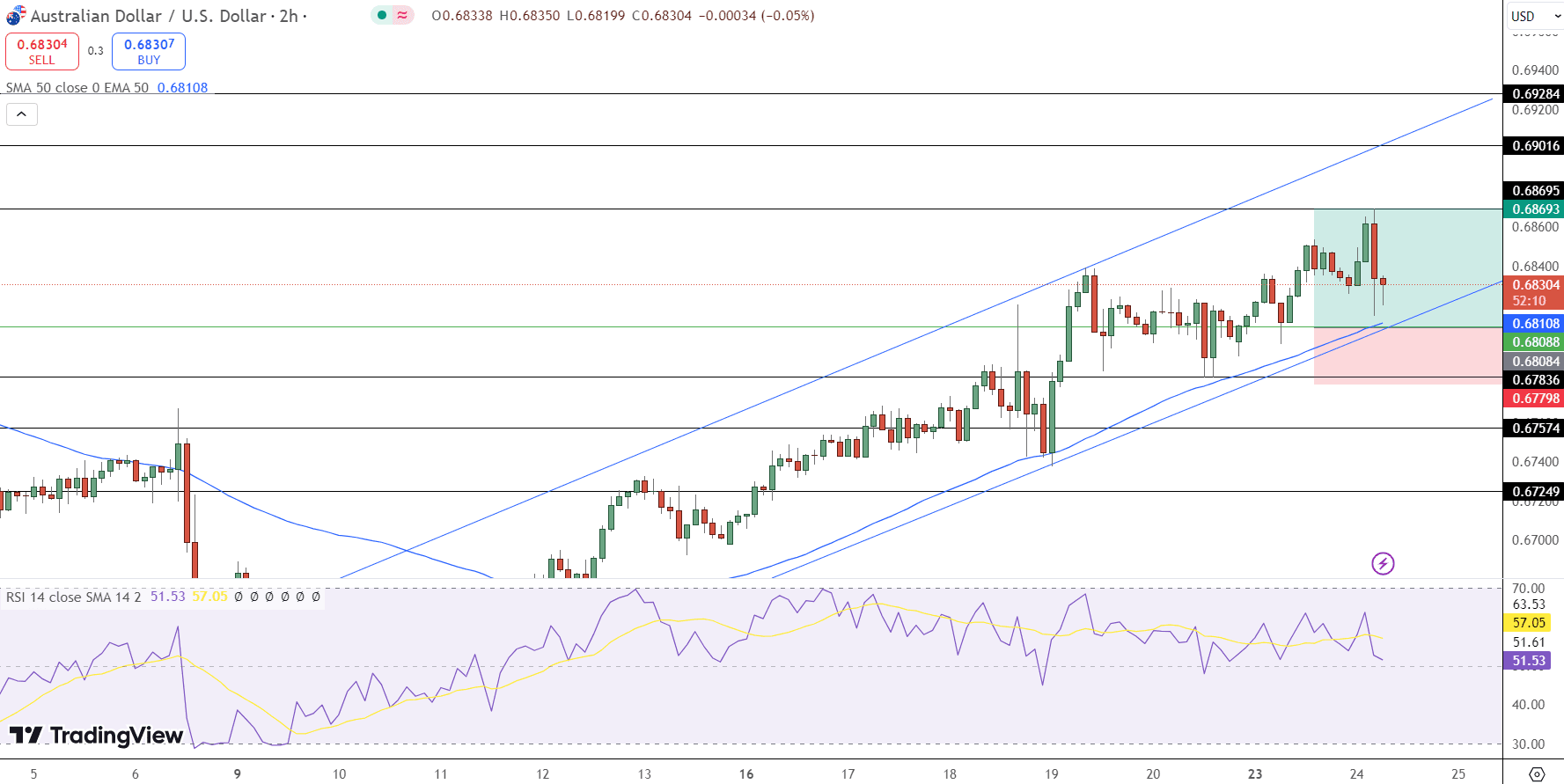Click the 0.69284 price level label
This screenshot has width=1564, height=784.
[x=1533, y=94]
